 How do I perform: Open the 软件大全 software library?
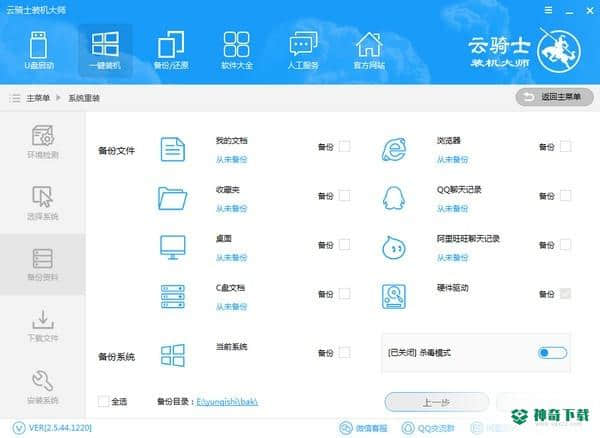tap(237, 51)
